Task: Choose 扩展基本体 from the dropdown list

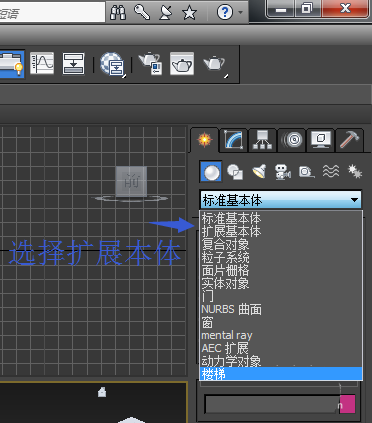Action: pyautogui.click(x=282, y=231)
